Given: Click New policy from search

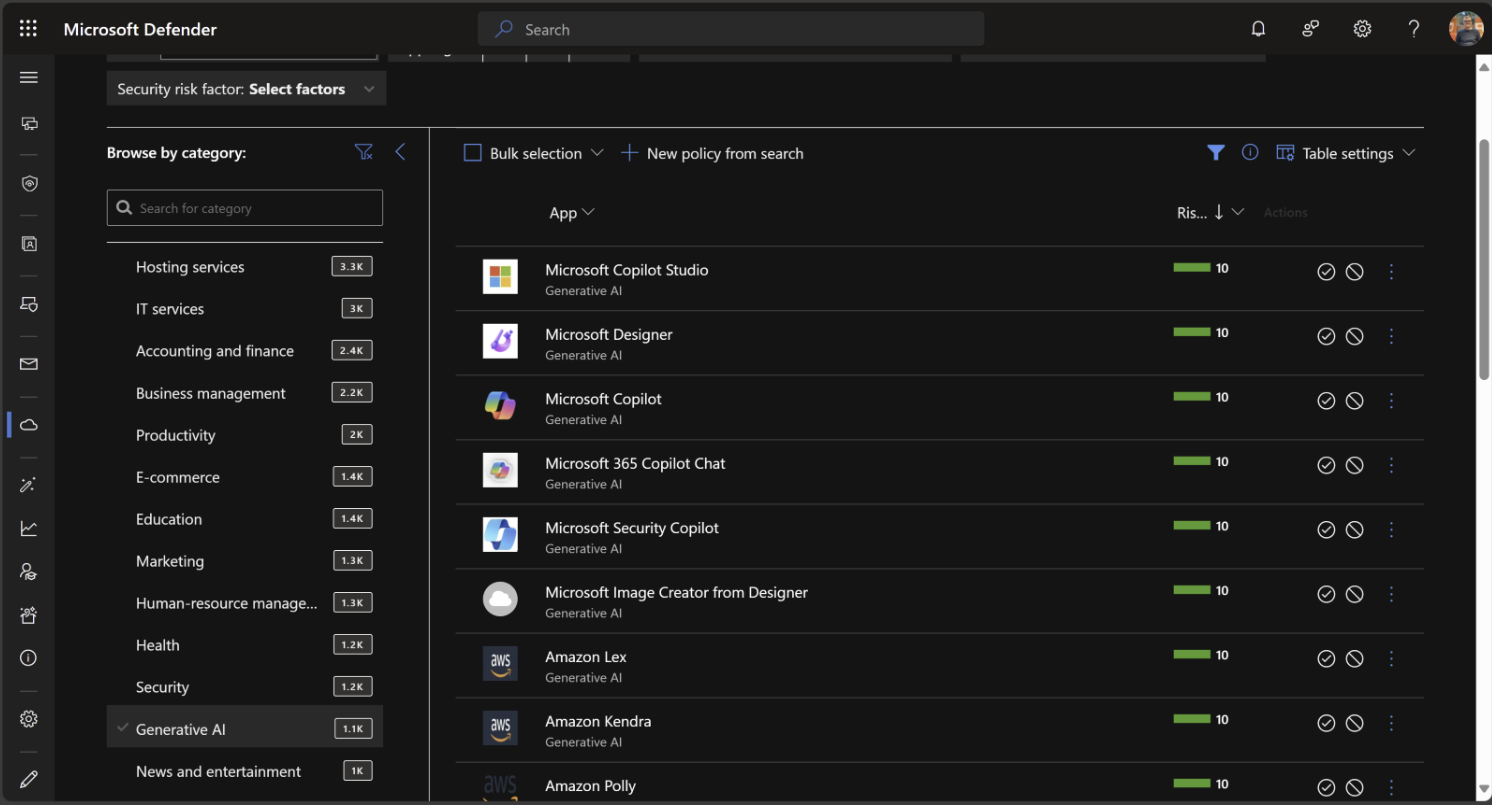Looking at the screenshot, I should click(712, 153).
